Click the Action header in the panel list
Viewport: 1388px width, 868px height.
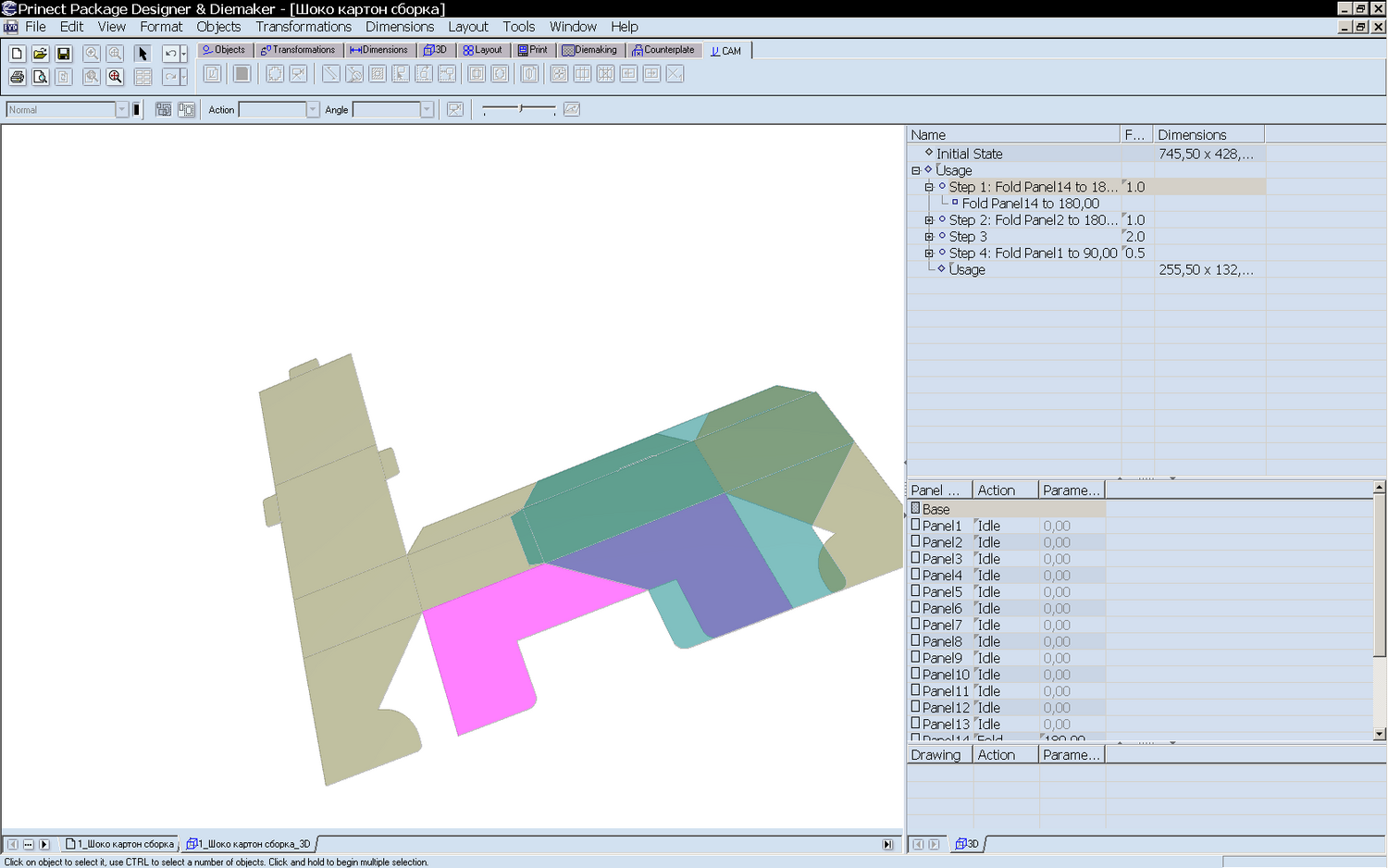tap(1005, 490)
